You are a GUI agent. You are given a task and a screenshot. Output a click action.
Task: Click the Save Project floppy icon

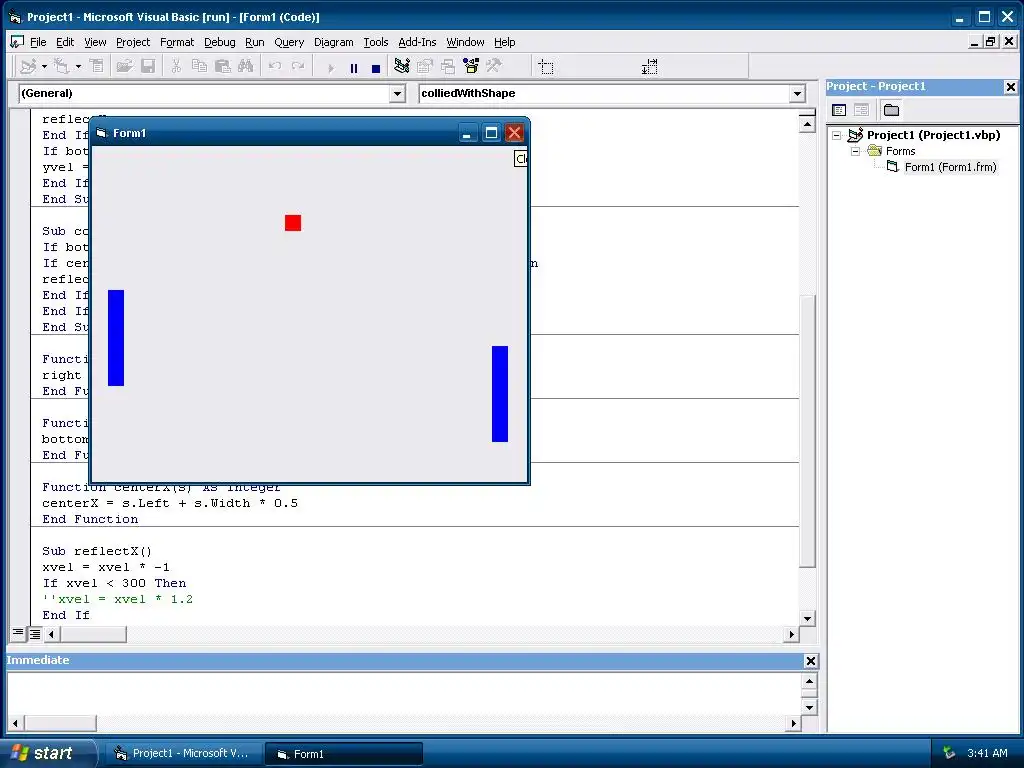pos(148,66)
